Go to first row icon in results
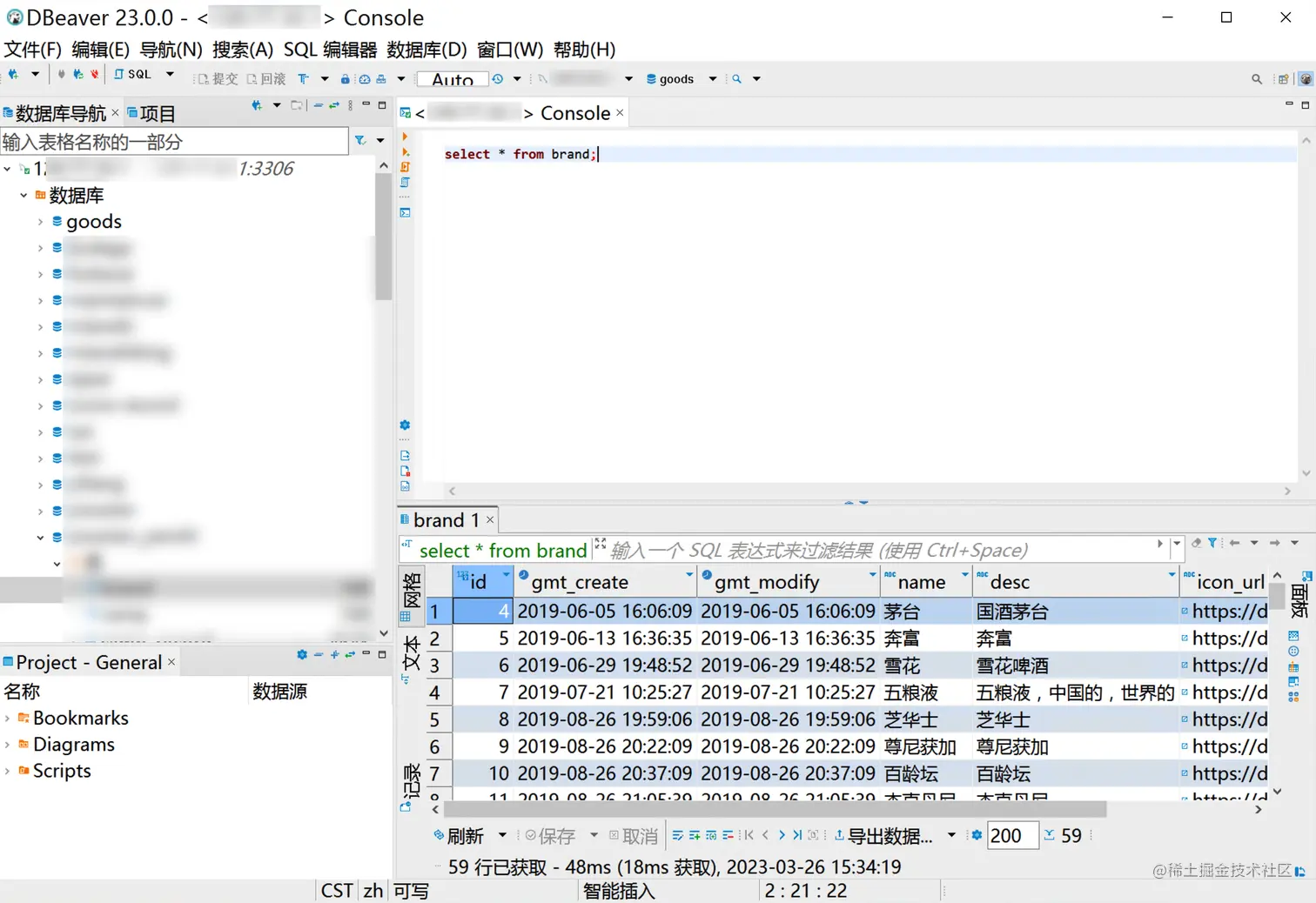 tap(749, 835)
